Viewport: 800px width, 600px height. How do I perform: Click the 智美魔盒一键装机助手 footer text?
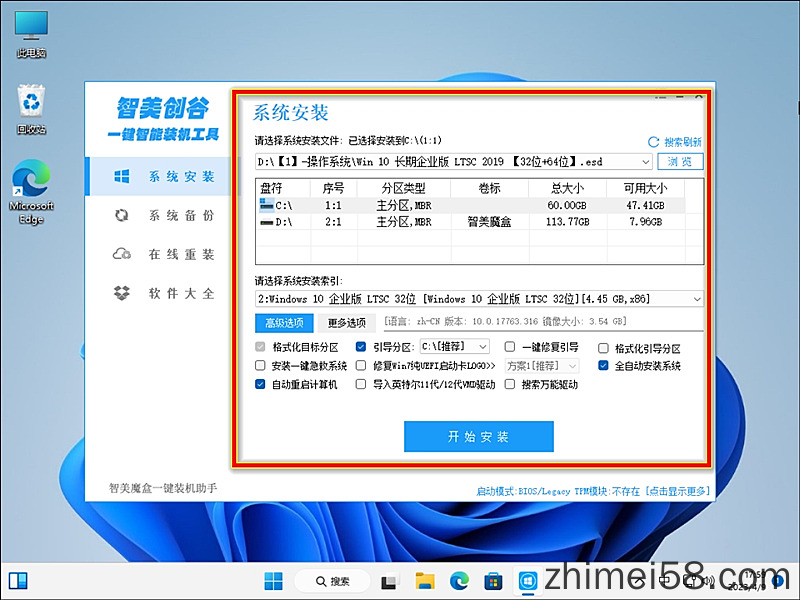[163, 488]
